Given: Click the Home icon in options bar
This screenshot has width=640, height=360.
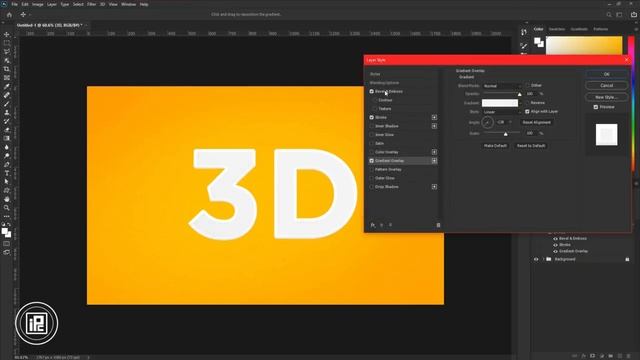Looking at the screenshot, I should (9, 15).
